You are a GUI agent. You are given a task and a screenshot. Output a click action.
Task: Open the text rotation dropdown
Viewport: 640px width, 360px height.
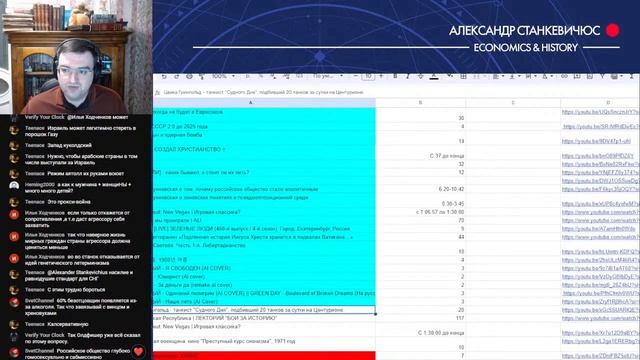click(547, 76)
